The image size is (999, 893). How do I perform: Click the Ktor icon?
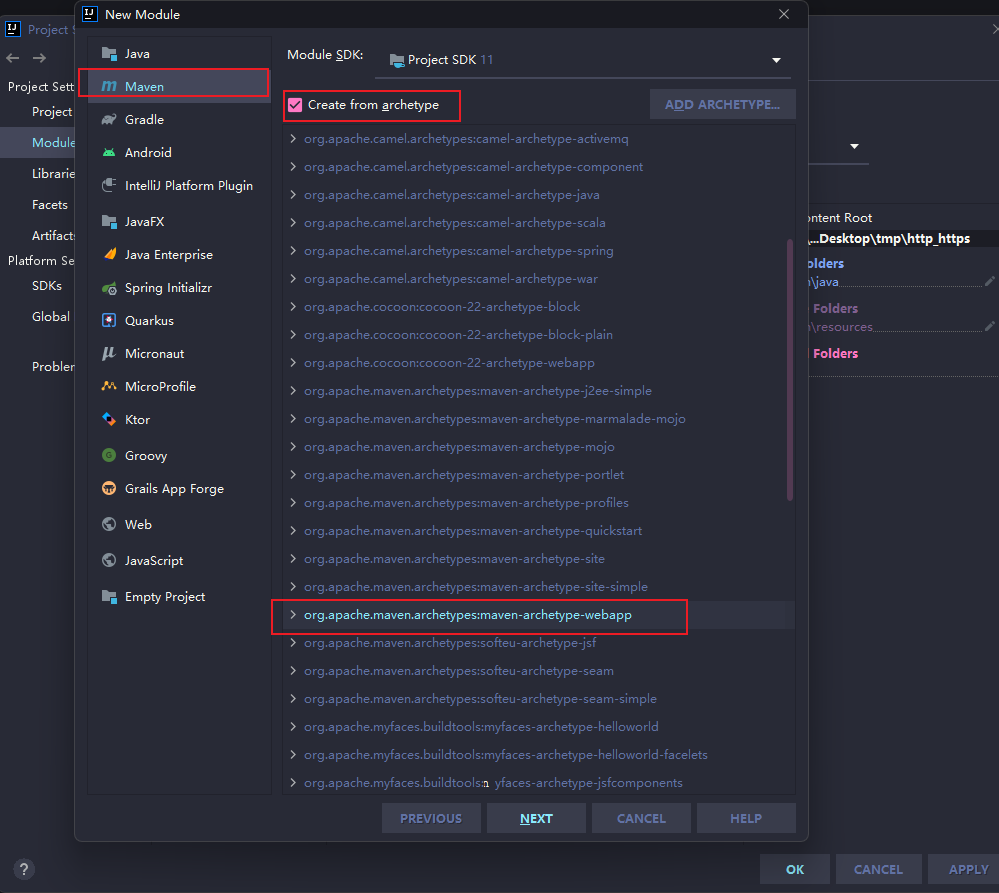[109, 419]
